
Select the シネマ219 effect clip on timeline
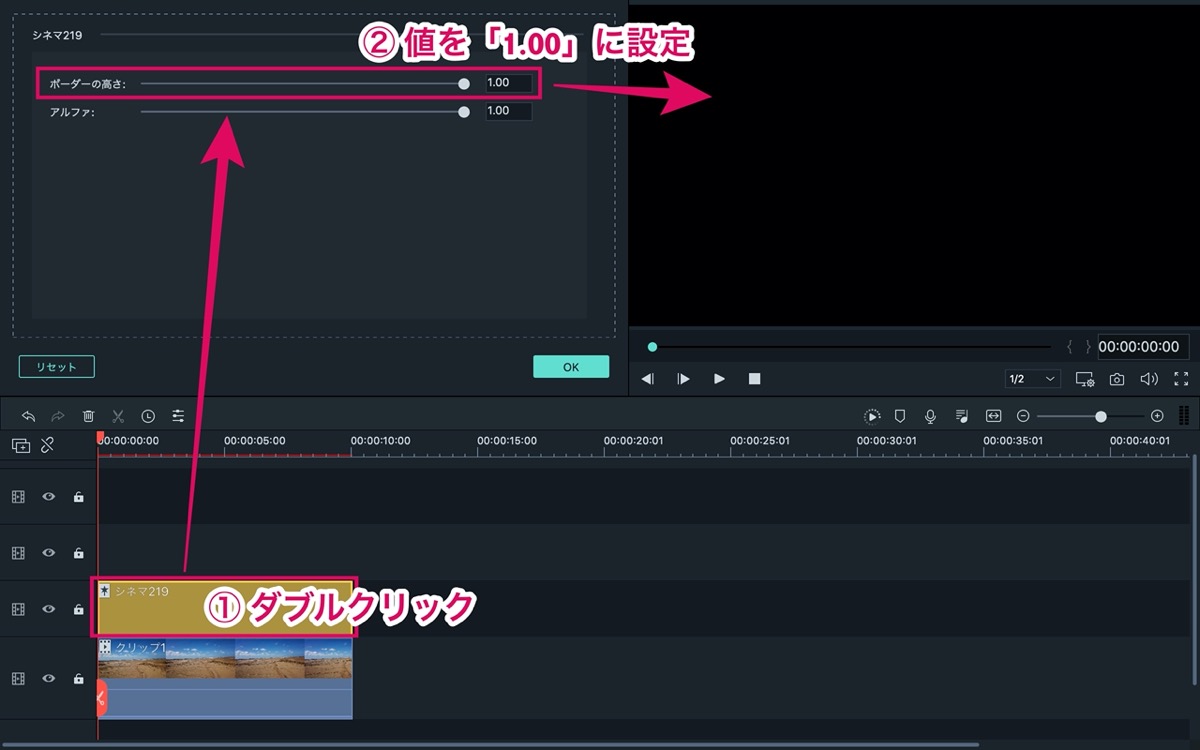(x=225, y=608)
